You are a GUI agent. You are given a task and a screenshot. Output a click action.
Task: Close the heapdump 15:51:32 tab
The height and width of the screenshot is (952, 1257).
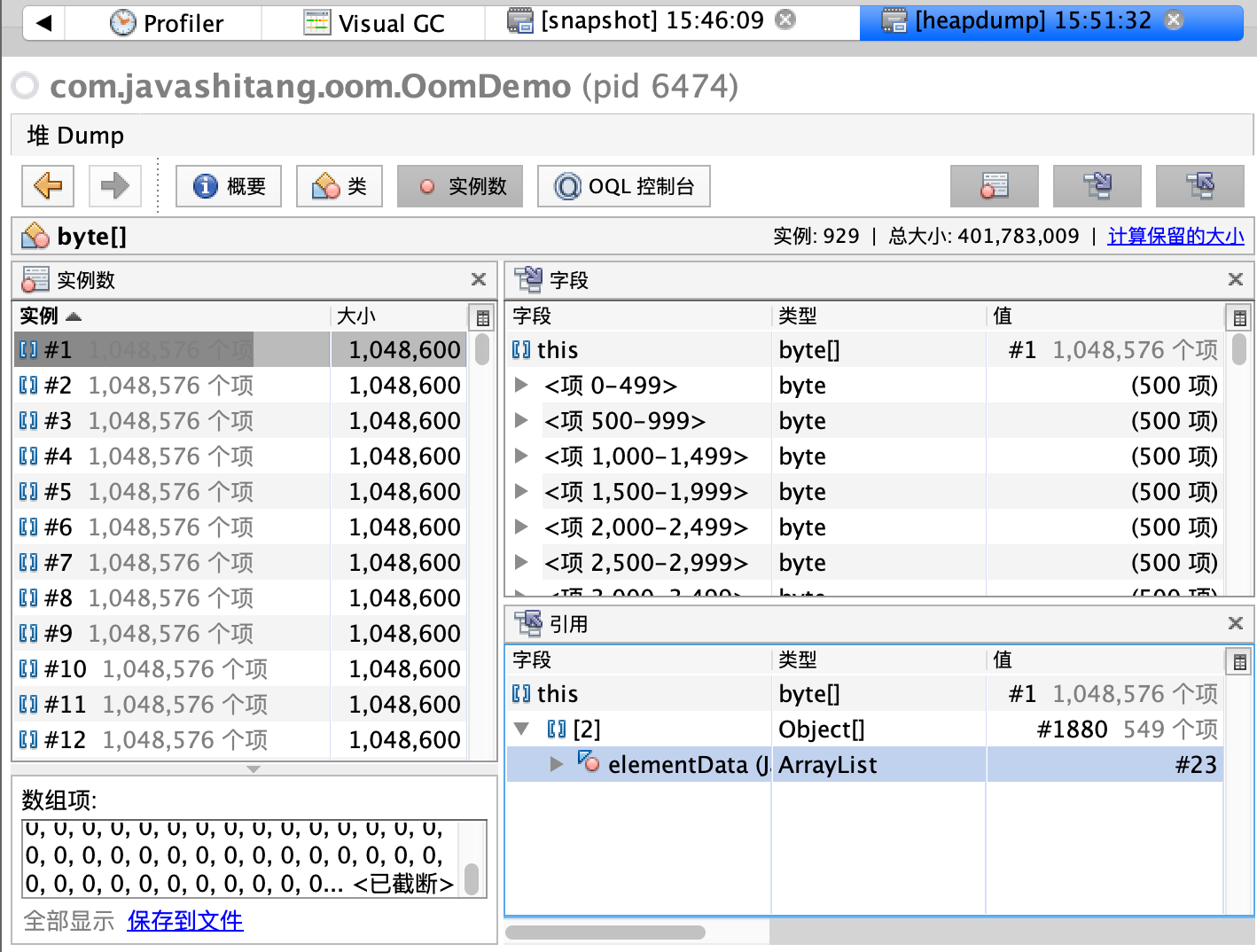(x=1174, y=20)
